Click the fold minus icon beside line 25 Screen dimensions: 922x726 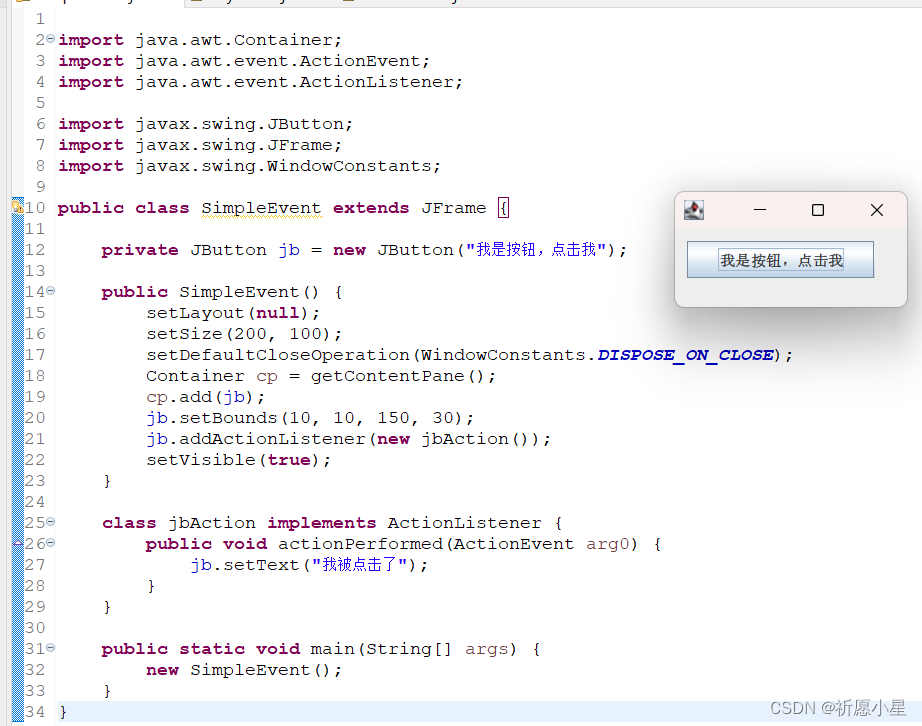48,522
